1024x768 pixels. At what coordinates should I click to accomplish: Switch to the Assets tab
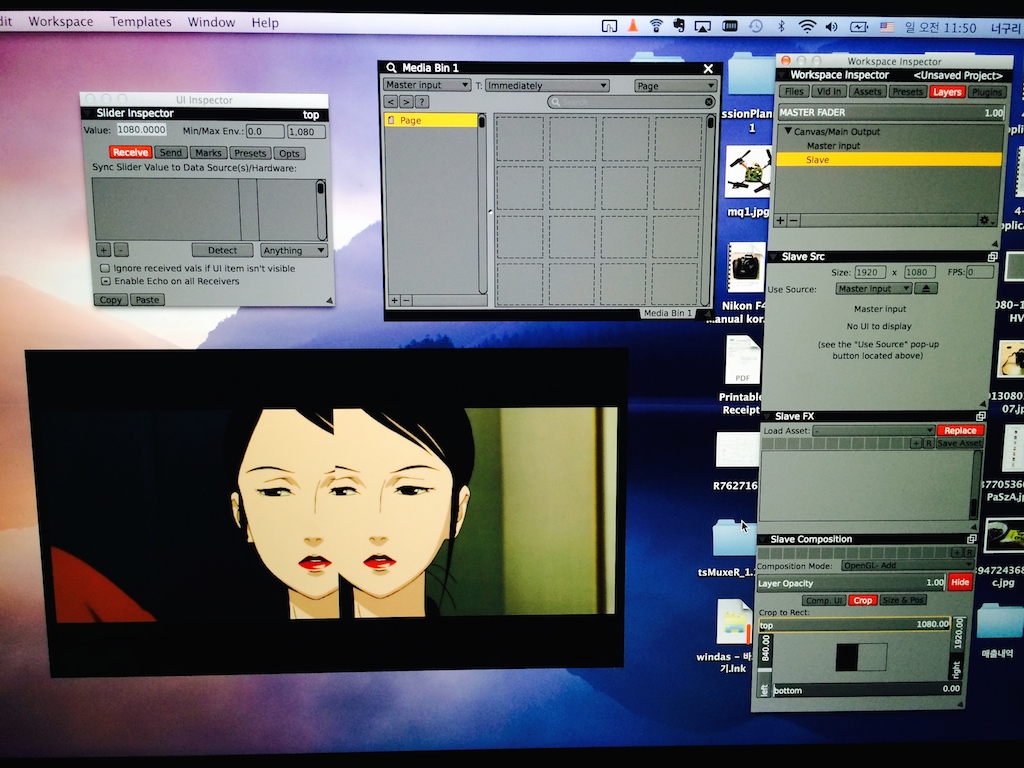[x=867, y=91]
